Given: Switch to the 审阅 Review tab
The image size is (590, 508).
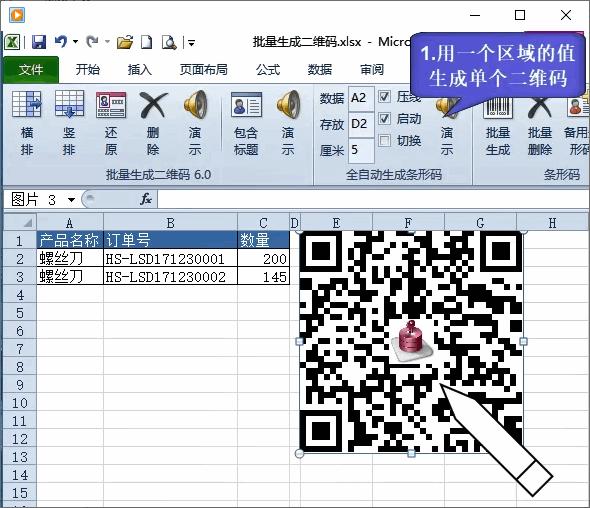Looking at the screenshot, I should coord(372,70).
